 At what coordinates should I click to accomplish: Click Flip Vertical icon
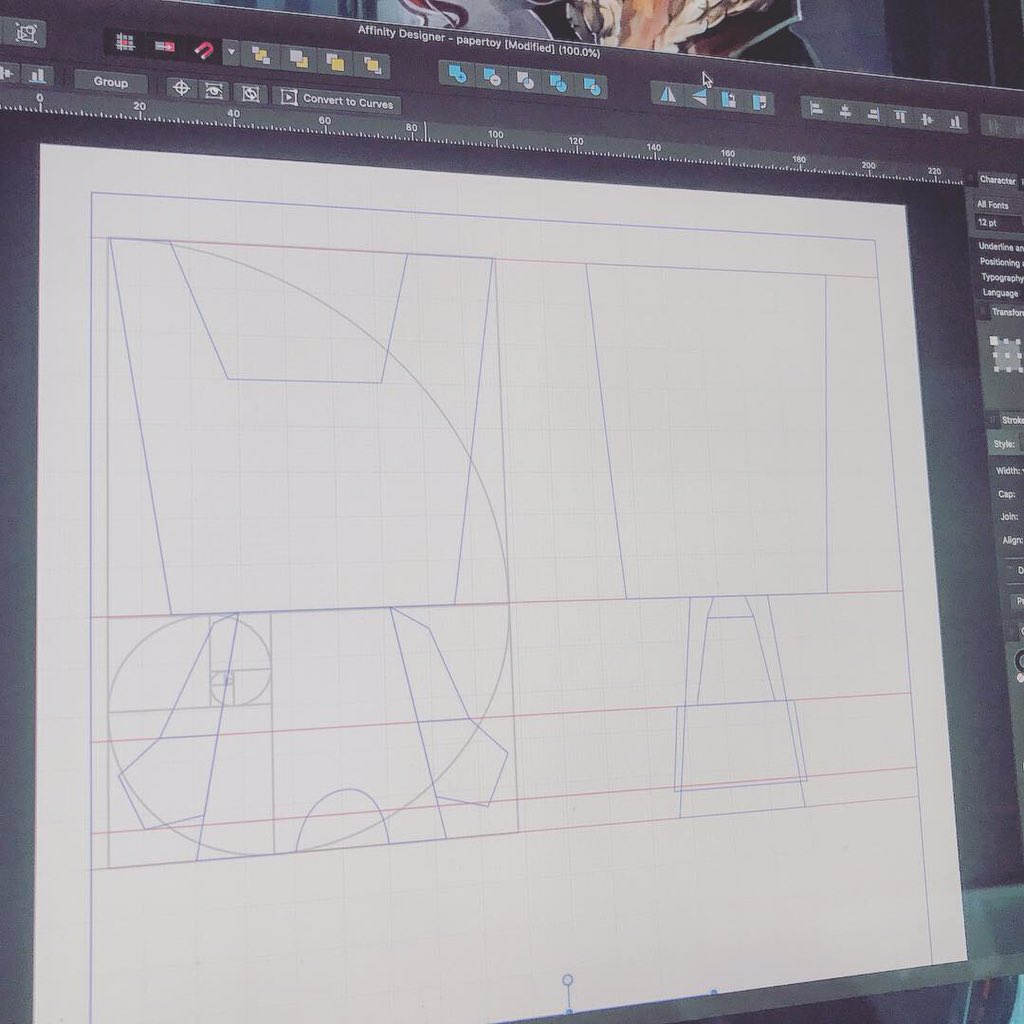point(699,97)
